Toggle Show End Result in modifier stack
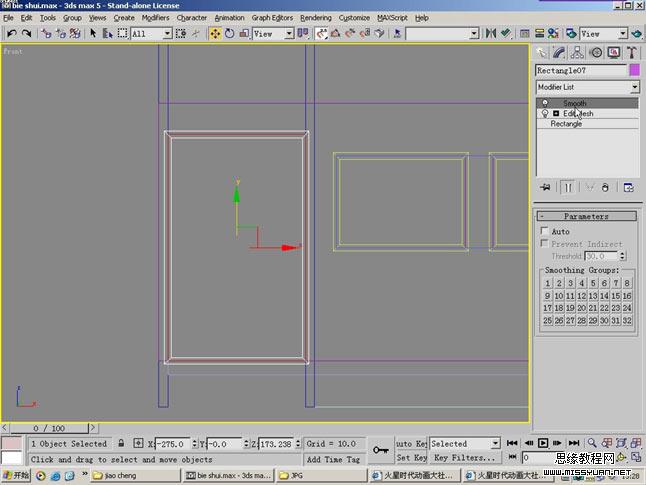The height and width of the screenshot is (485, 646). pos(568,187)
